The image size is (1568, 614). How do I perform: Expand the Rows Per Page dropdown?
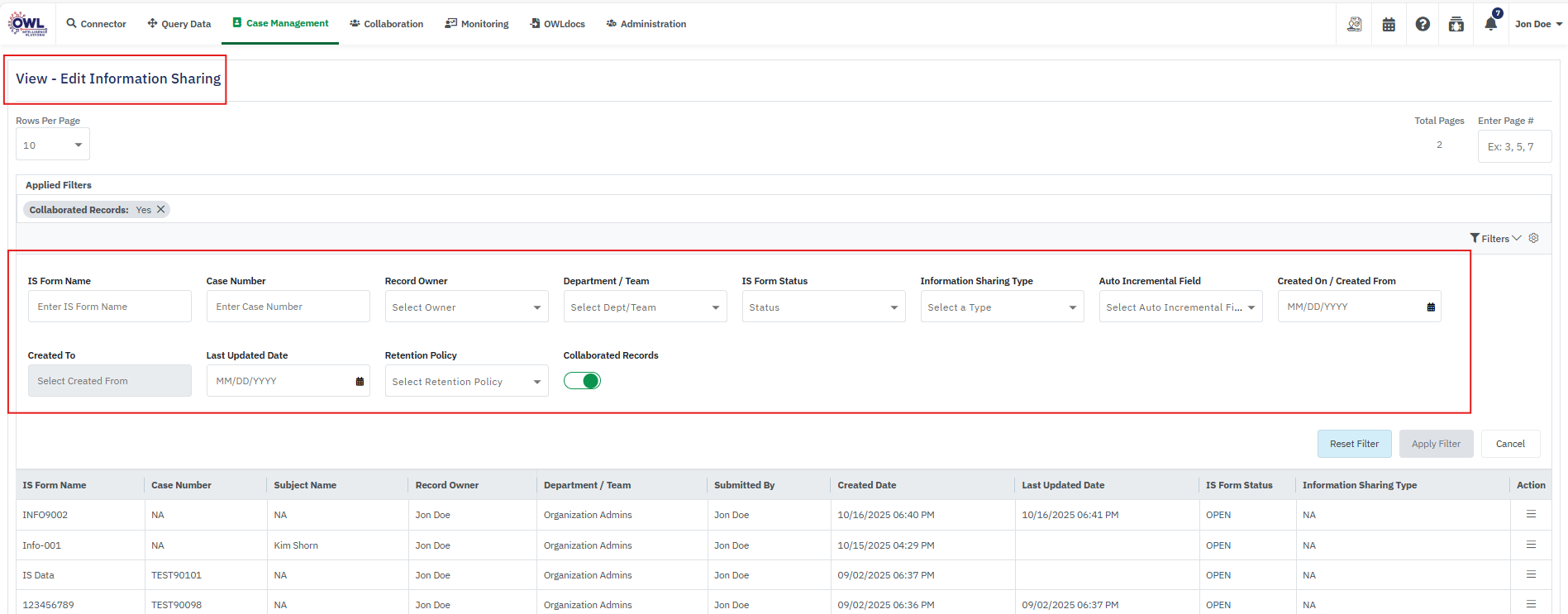coord(53,145)
